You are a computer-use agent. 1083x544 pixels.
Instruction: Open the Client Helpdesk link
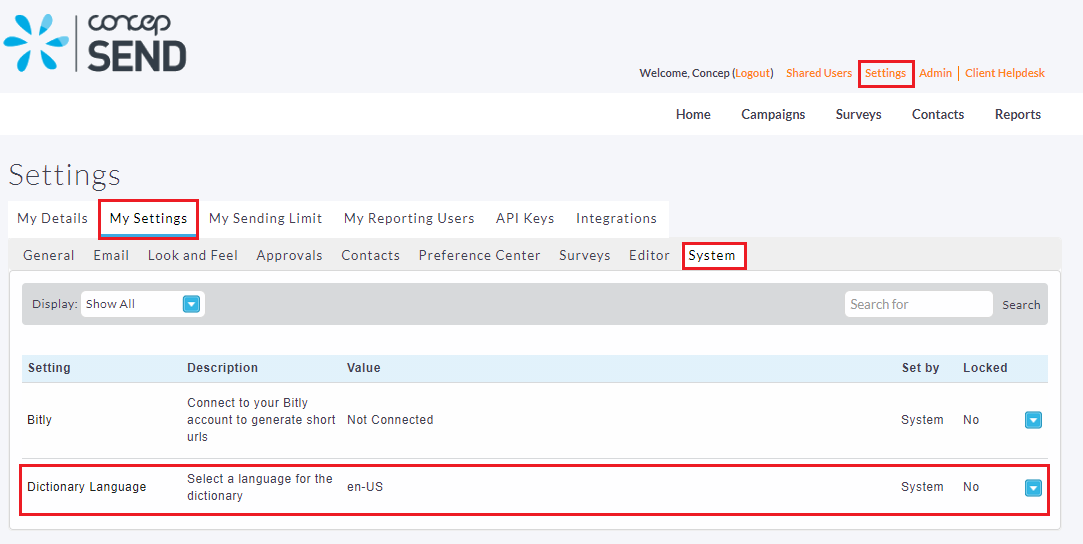tap(1005, 73)
